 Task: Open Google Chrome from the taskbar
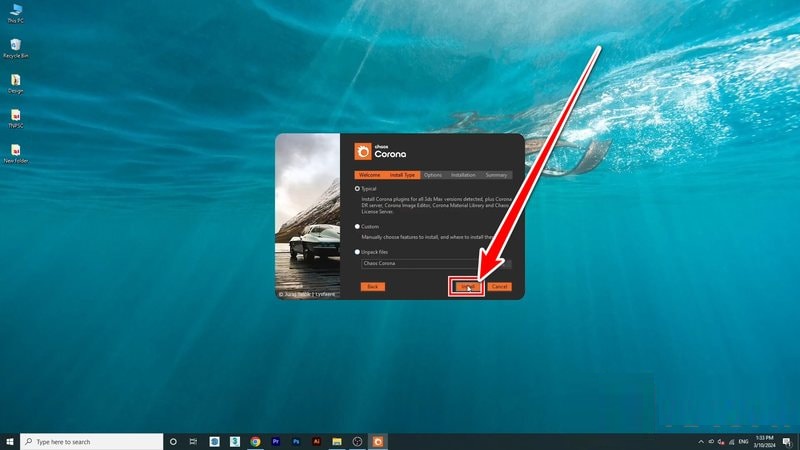click(x=255, y=442)
